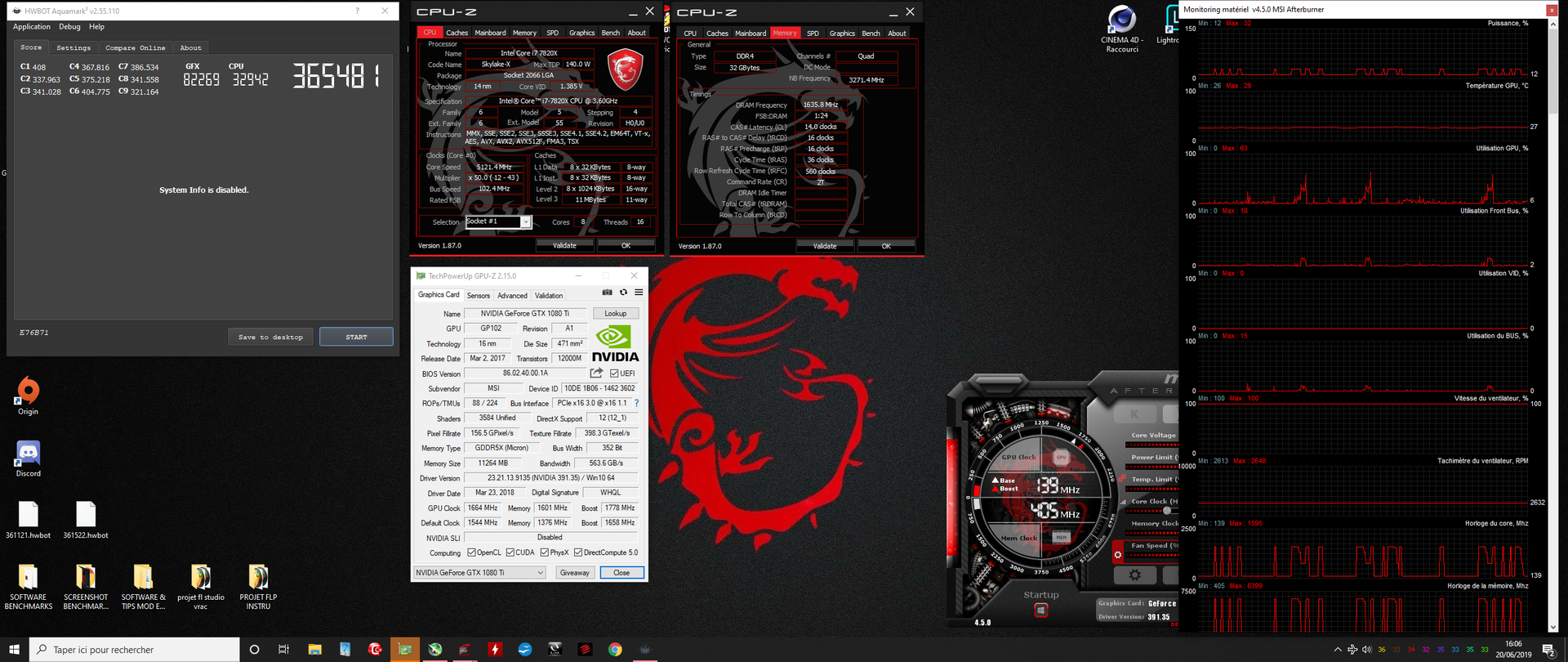Screen dimensions: 1568x662
Task: Click the BIOS export share icon in GPU-Z
Action: point(597,373)
